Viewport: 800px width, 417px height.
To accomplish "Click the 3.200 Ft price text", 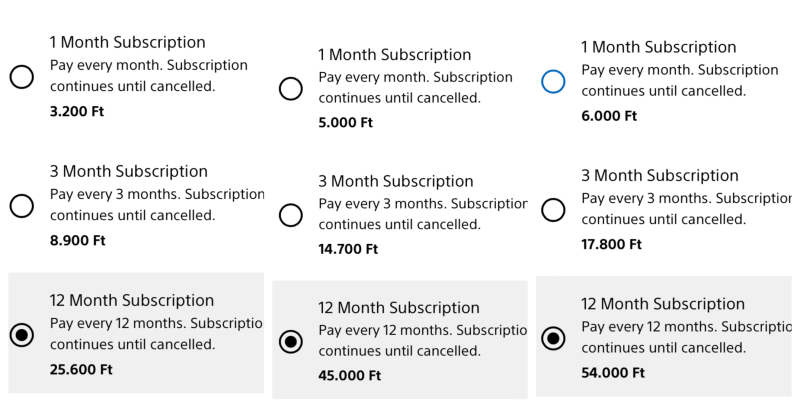I will [x=77, y=111].
